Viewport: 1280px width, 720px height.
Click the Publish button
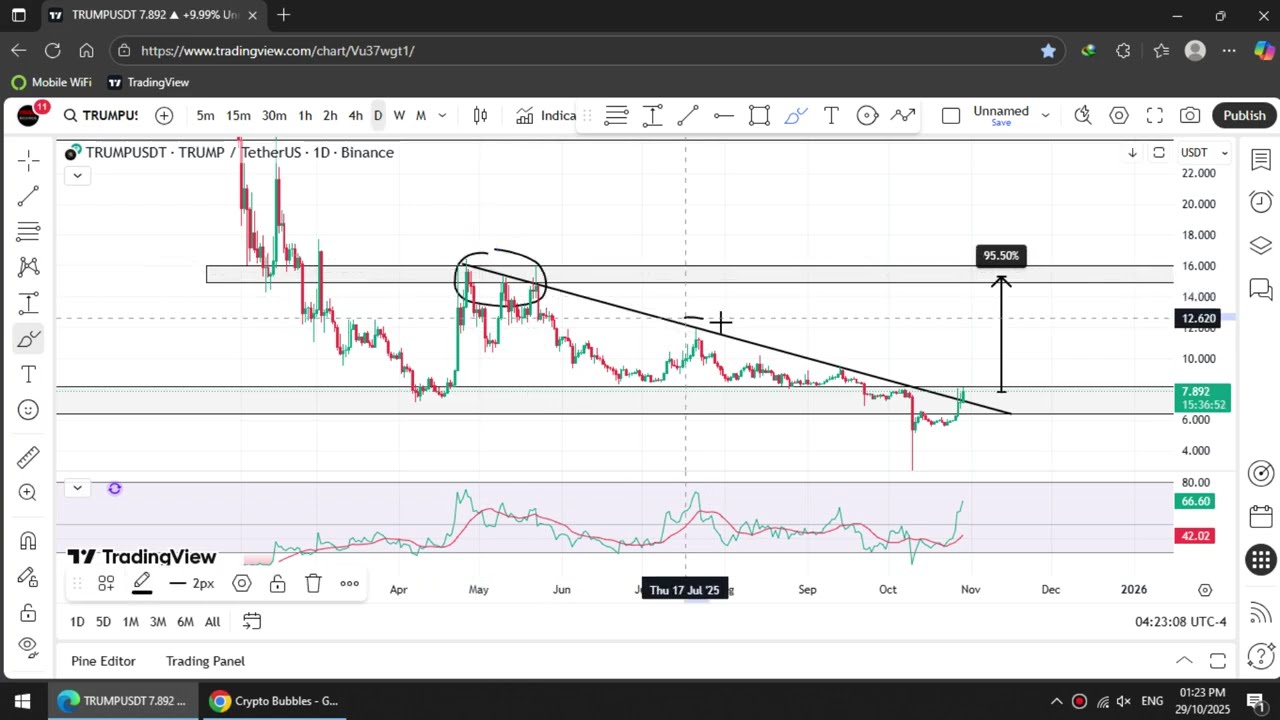[x=1244, y=115]
